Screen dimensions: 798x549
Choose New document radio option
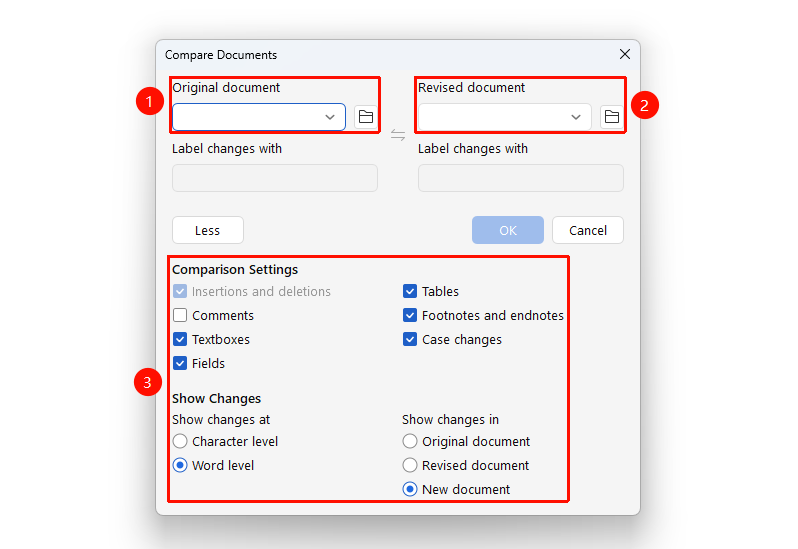(410, 489)
